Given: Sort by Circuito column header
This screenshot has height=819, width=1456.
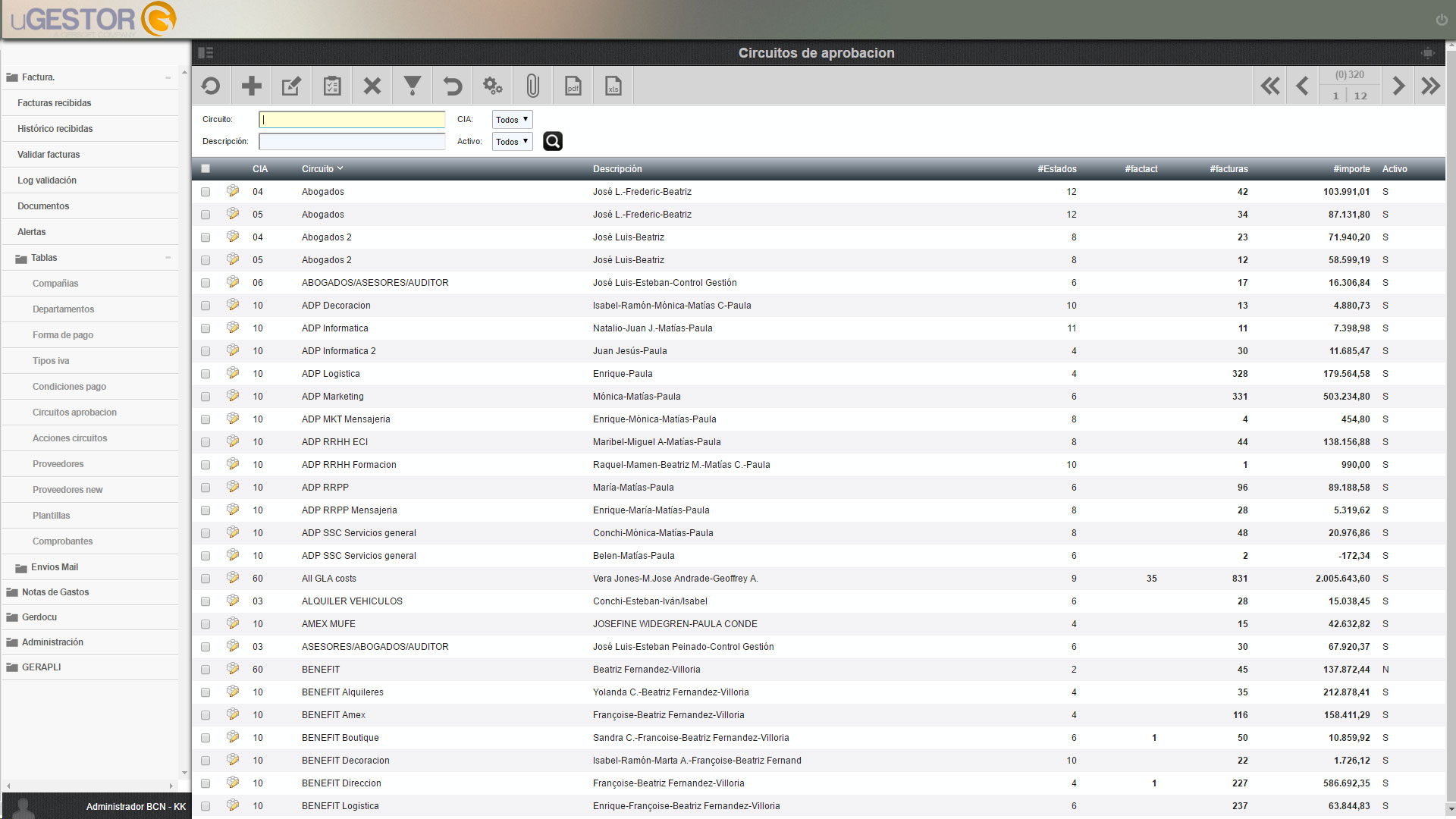Looking at the screenshot, I should 322,168.
